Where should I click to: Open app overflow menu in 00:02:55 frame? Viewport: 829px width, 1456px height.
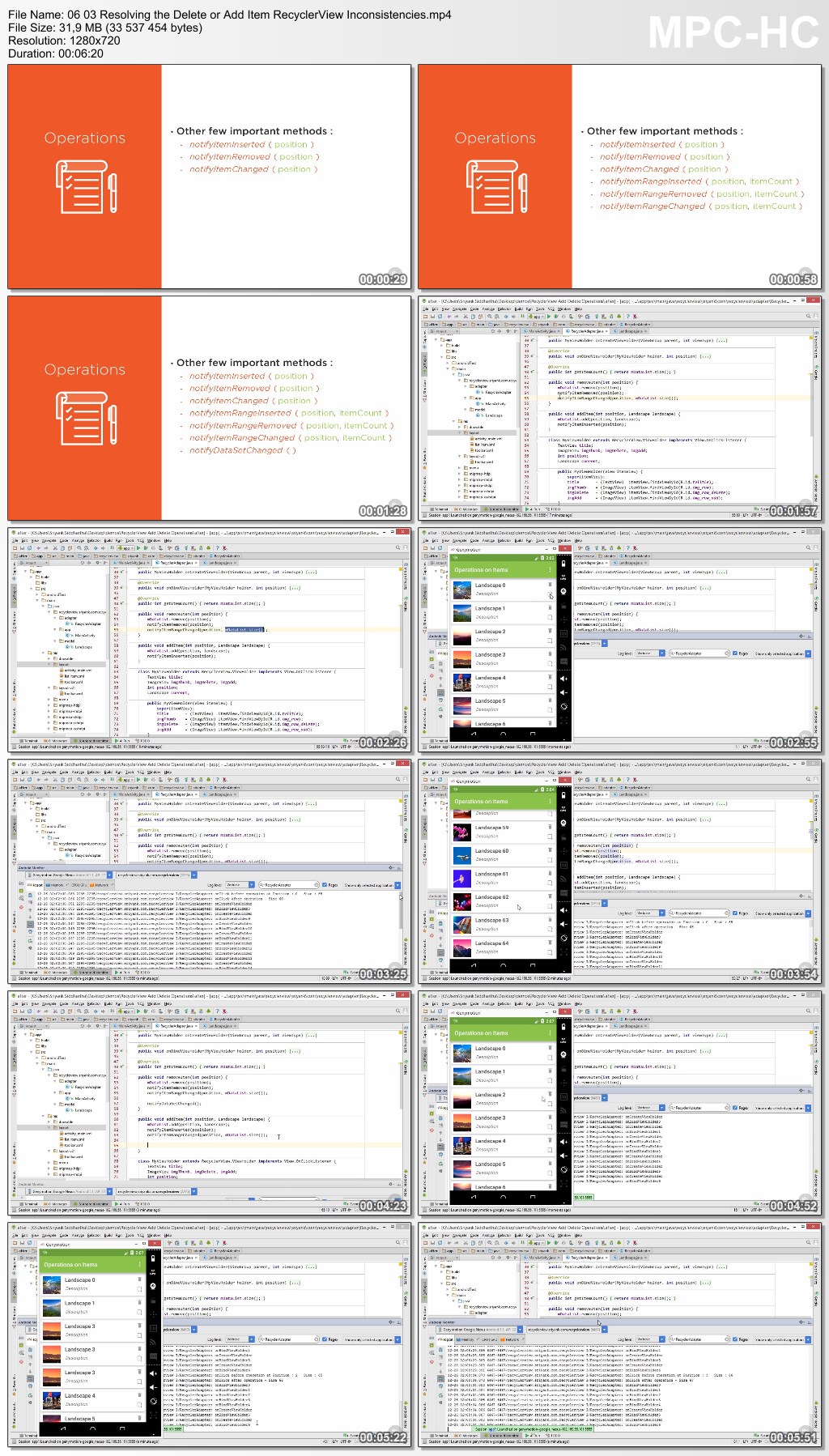pos(550,570)
